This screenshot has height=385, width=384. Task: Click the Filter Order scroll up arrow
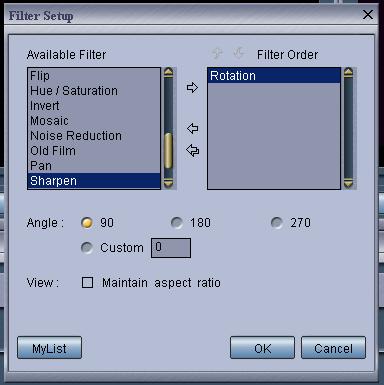pyautogui.click(x=348, y=72)
